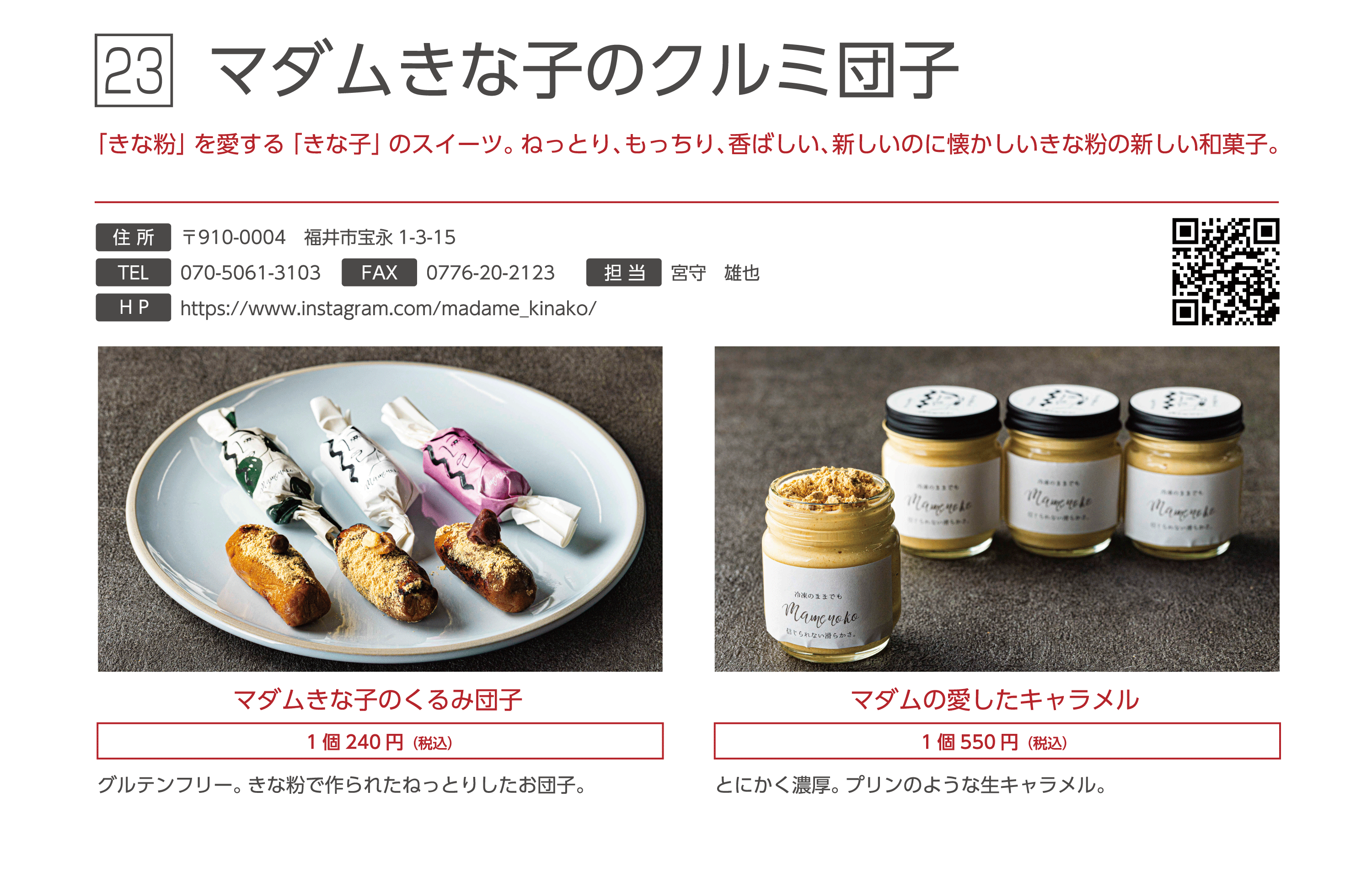Screen dimensions: 1372x894
Task: Click the FAX label badge
Action: [379, 272]
